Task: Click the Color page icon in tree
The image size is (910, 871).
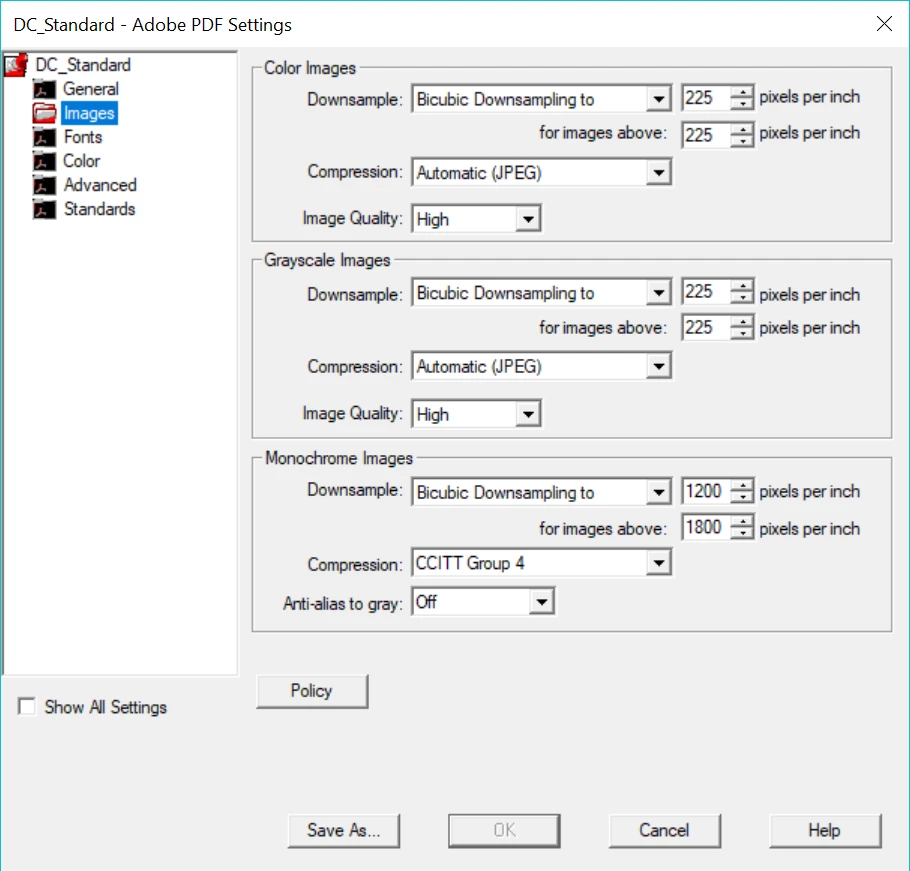Action: click(44, 161)
